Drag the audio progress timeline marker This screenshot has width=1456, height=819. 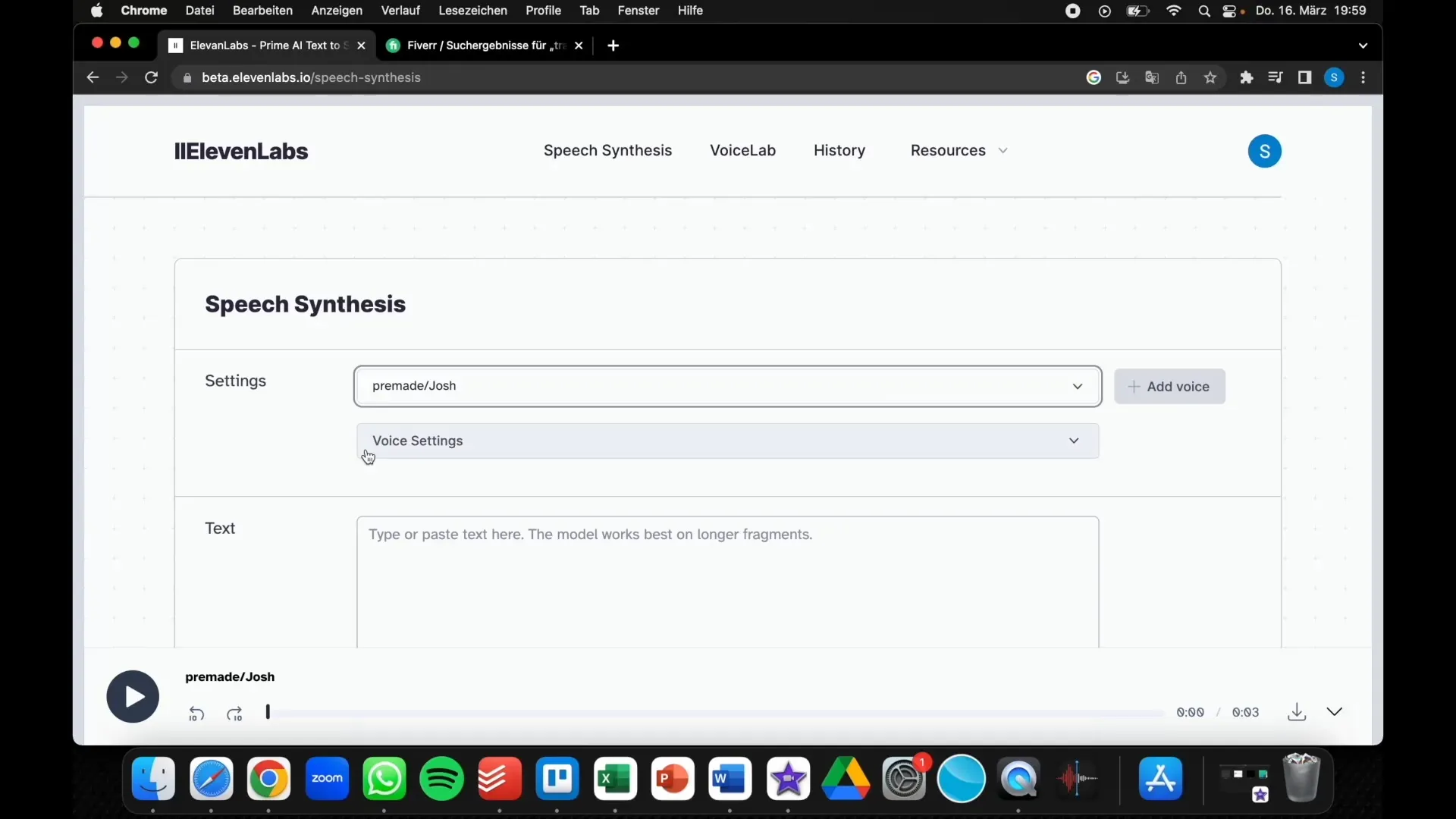point(268,712)
